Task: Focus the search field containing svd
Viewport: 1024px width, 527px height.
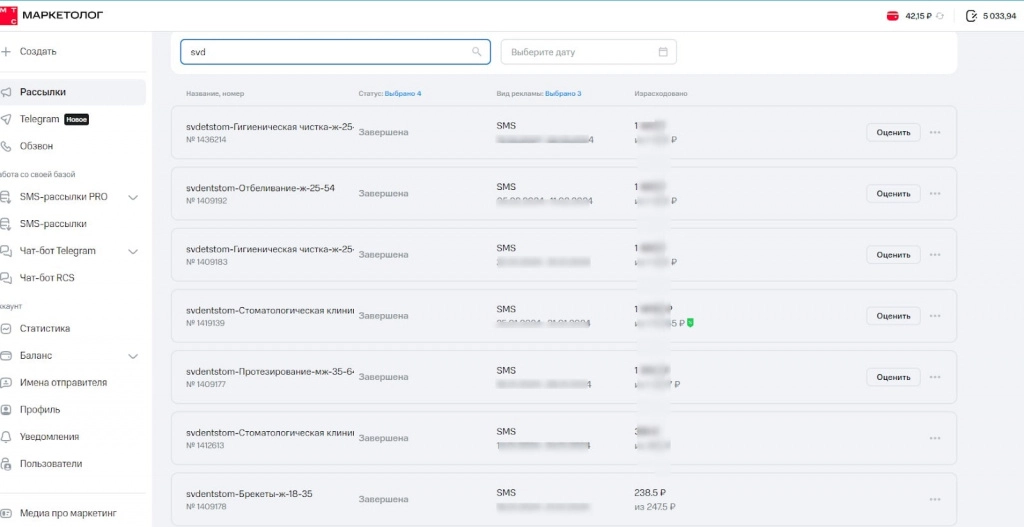Action: pos(335,52)
